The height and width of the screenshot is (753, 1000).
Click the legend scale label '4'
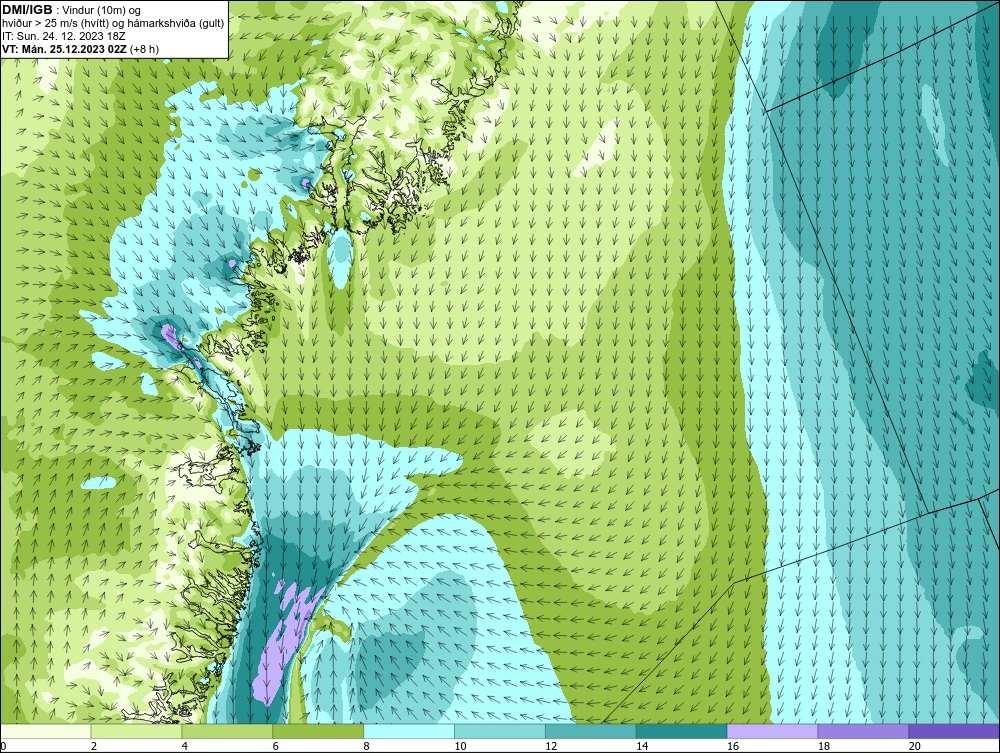[184, 746]
